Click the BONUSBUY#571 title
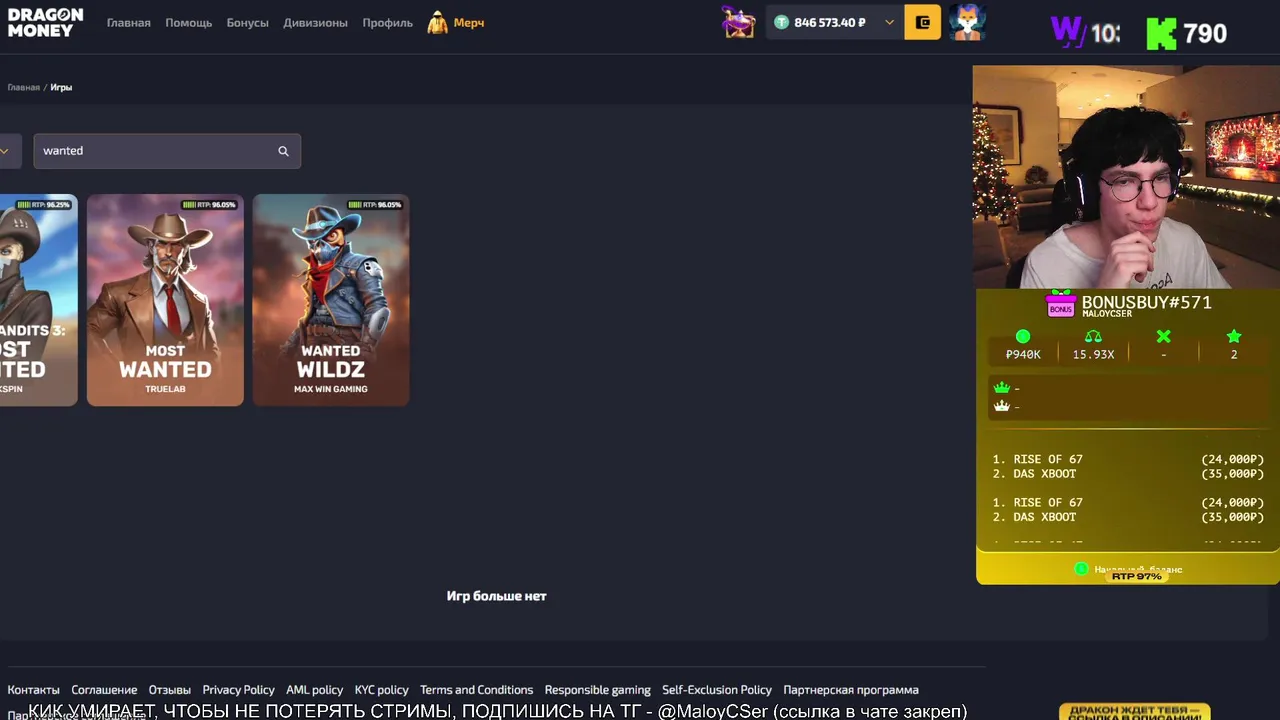This screenshot has height=720, width=1280. [1146, 302]
